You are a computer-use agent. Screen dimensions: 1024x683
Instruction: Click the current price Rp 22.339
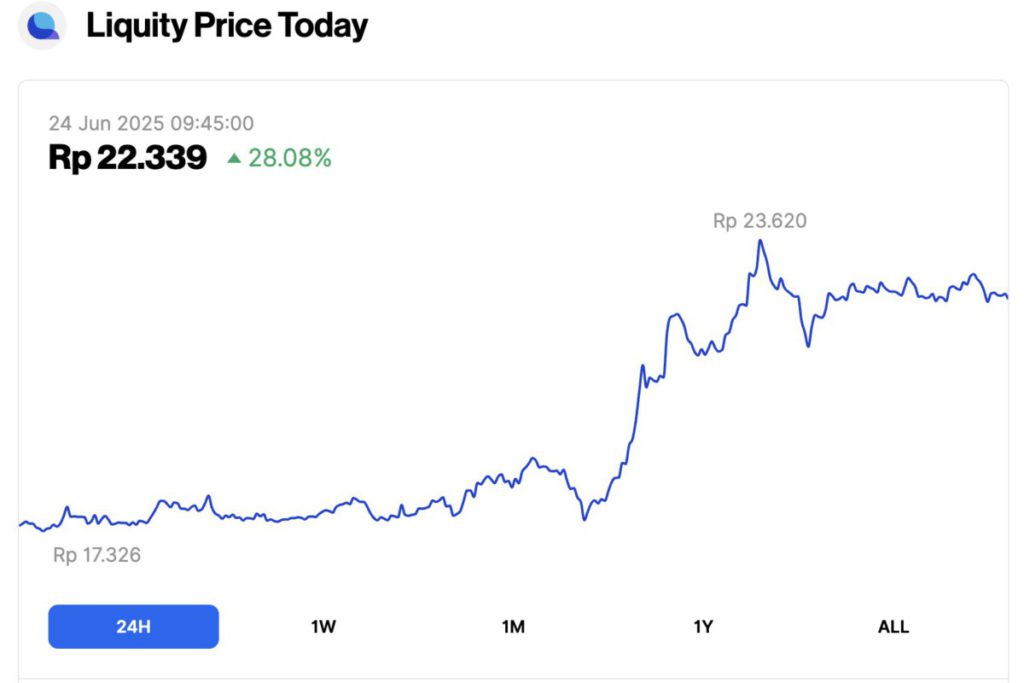pyautogui.click(x=128, y=157)
